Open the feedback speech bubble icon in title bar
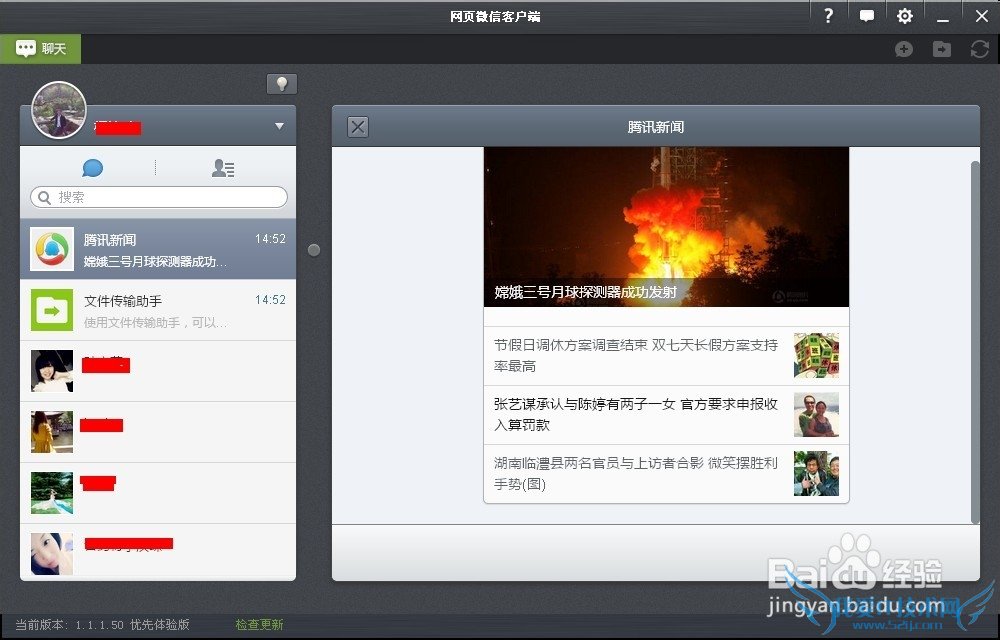Image resolution: width=1000 pixels, height=640 pixels. pyautogui.click(x=866, y=16)
